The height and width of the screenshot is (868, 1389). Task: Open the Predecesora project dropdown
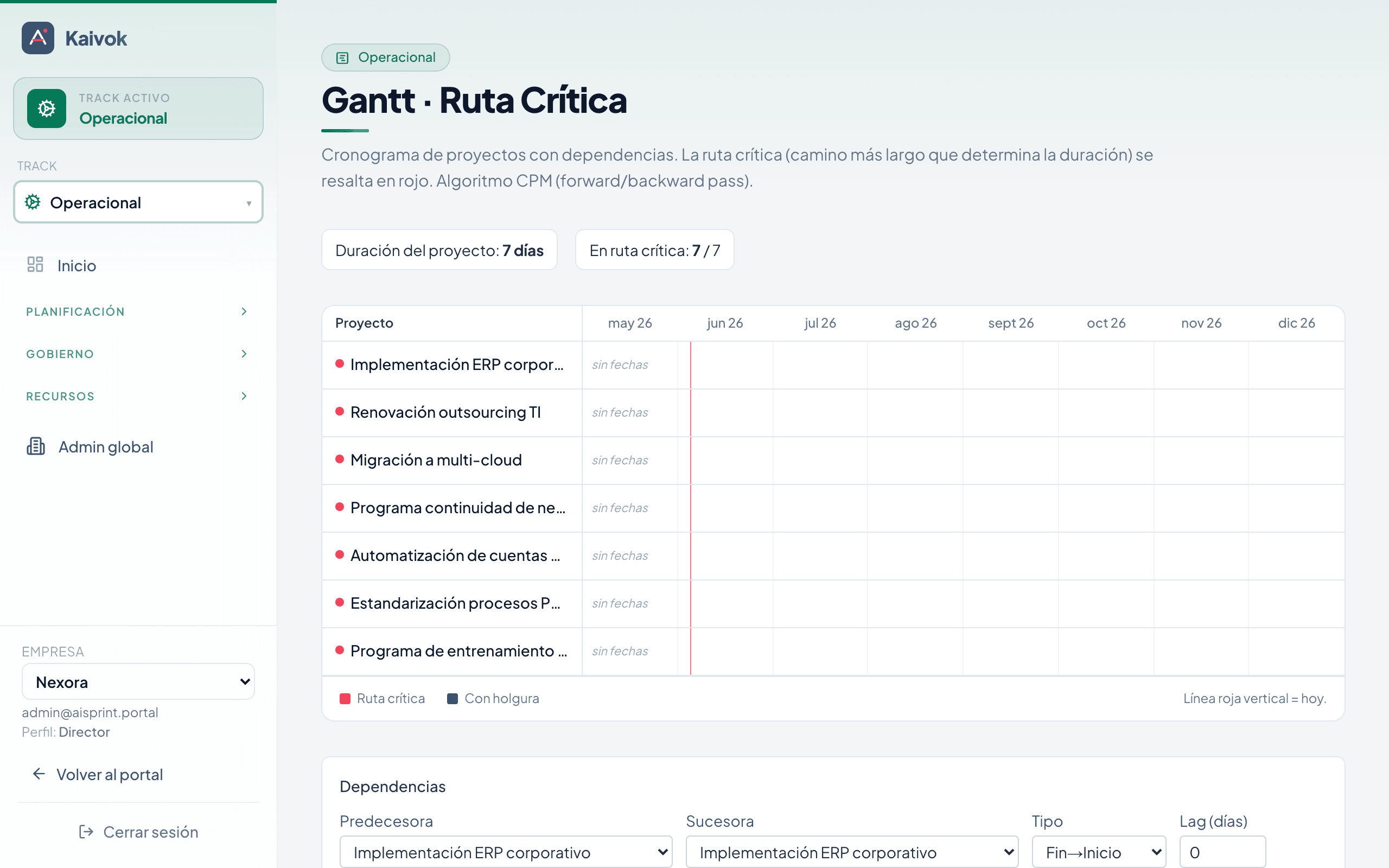pos(506,852)
